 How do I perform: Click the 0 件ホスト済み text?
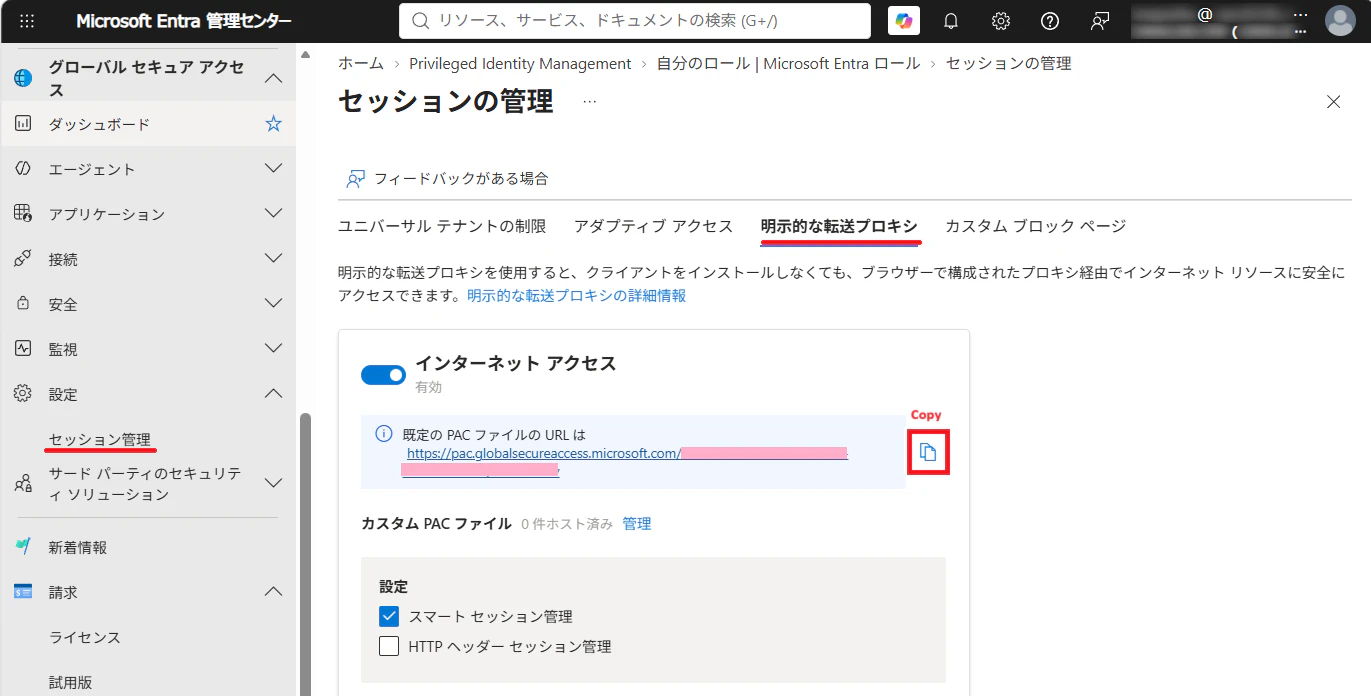567,523
